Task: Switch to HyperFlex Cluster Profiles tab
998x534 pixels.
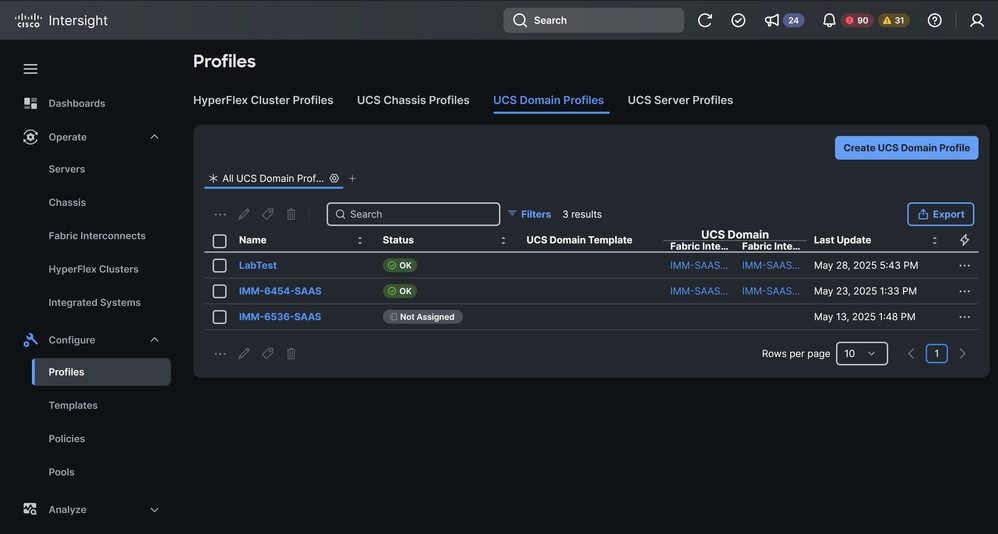Action: pyautogui.click(x=263, y=100)
